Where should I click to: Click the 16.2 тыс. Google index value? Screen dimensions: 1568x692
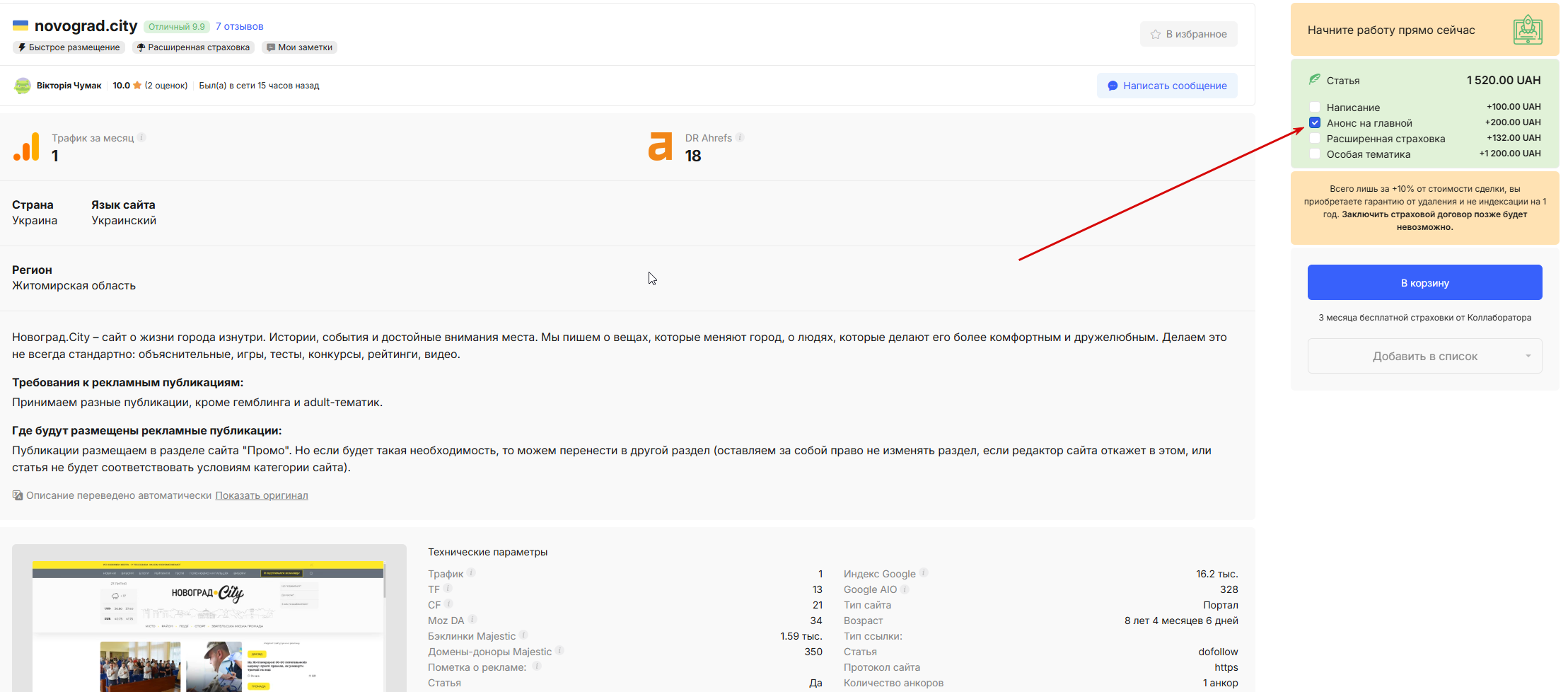click(x=1217, y=574)
